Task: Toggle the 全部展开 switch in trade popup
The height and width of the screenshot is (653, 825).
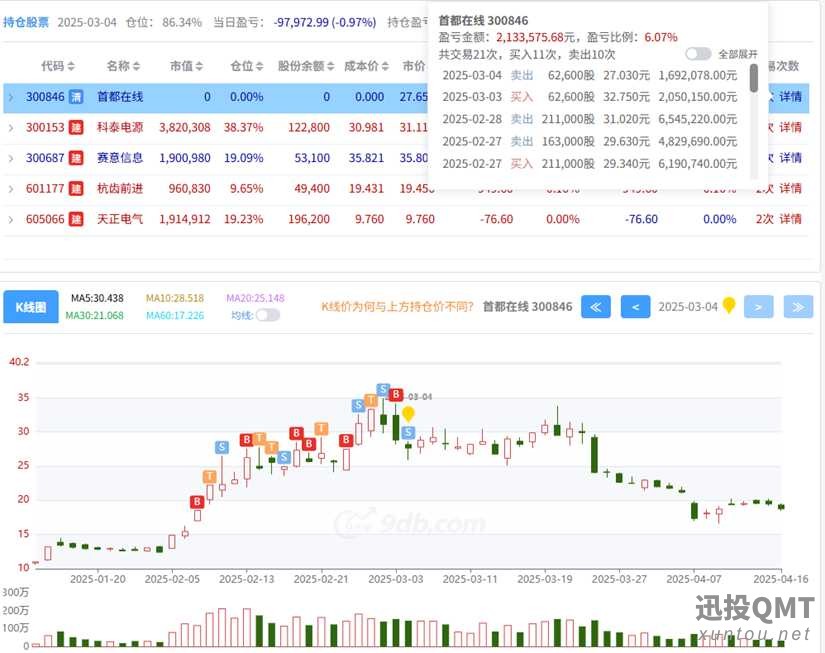Action: [698, 54]
